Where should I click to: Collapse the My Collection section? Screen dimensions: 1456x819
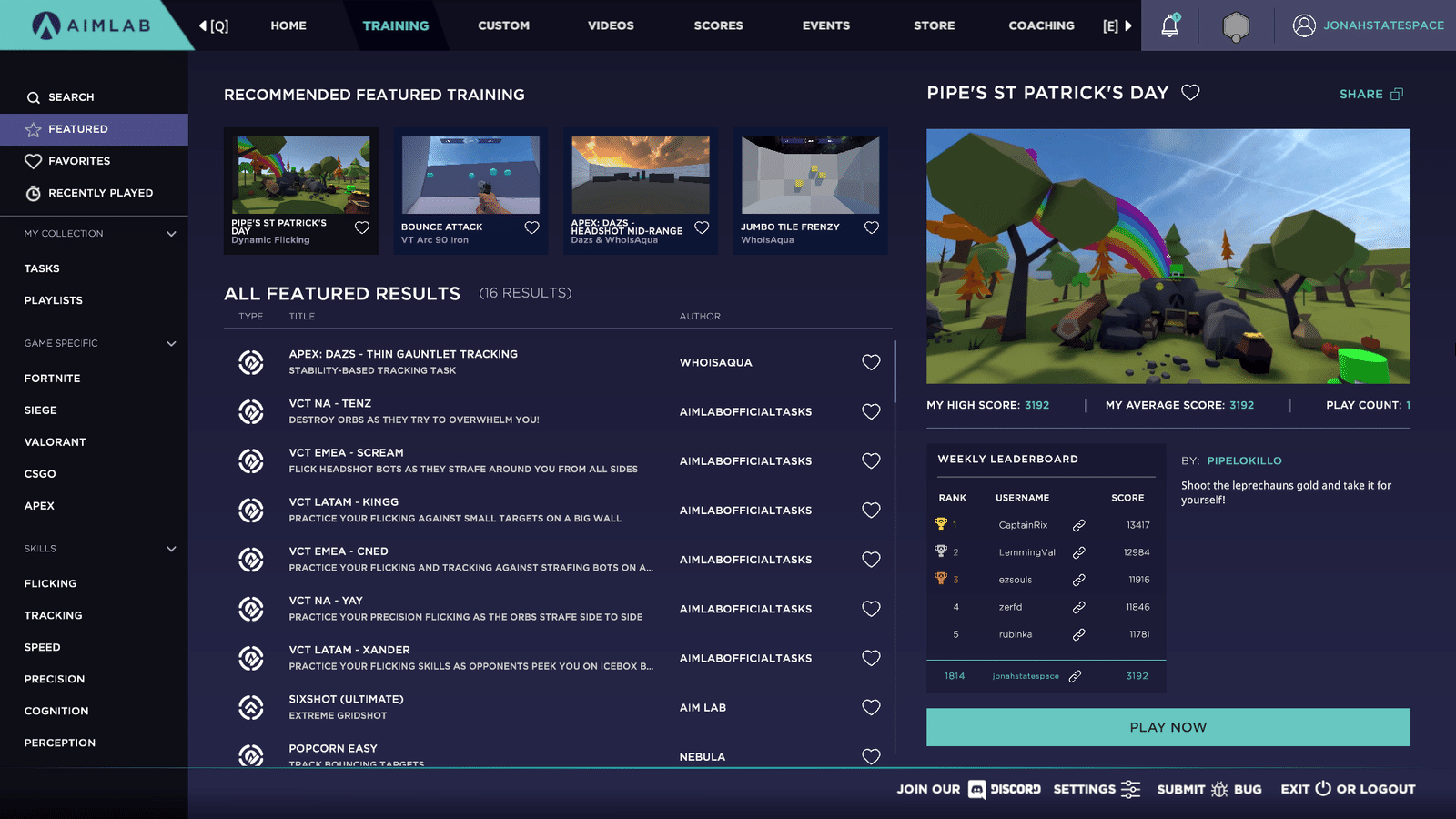171,234
